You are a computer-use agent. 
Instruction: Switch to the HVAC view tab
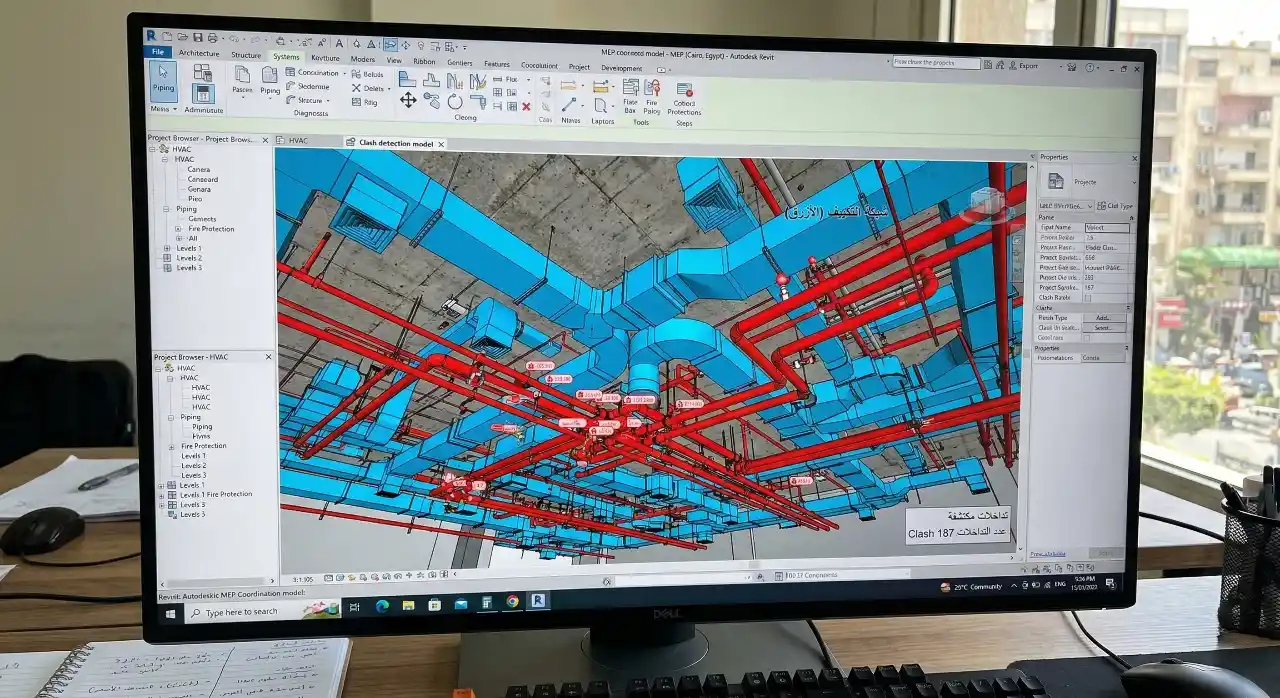(298, 141)
